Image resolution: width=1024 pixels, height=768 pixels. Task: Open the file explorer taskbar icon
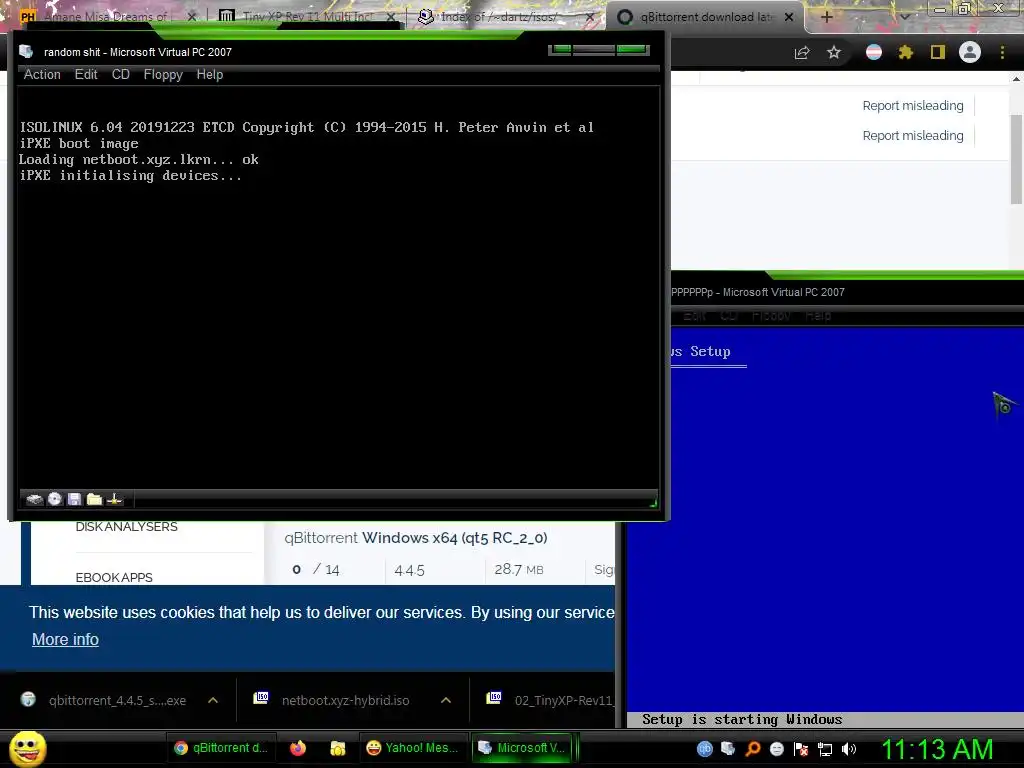(x=338, y=748)
